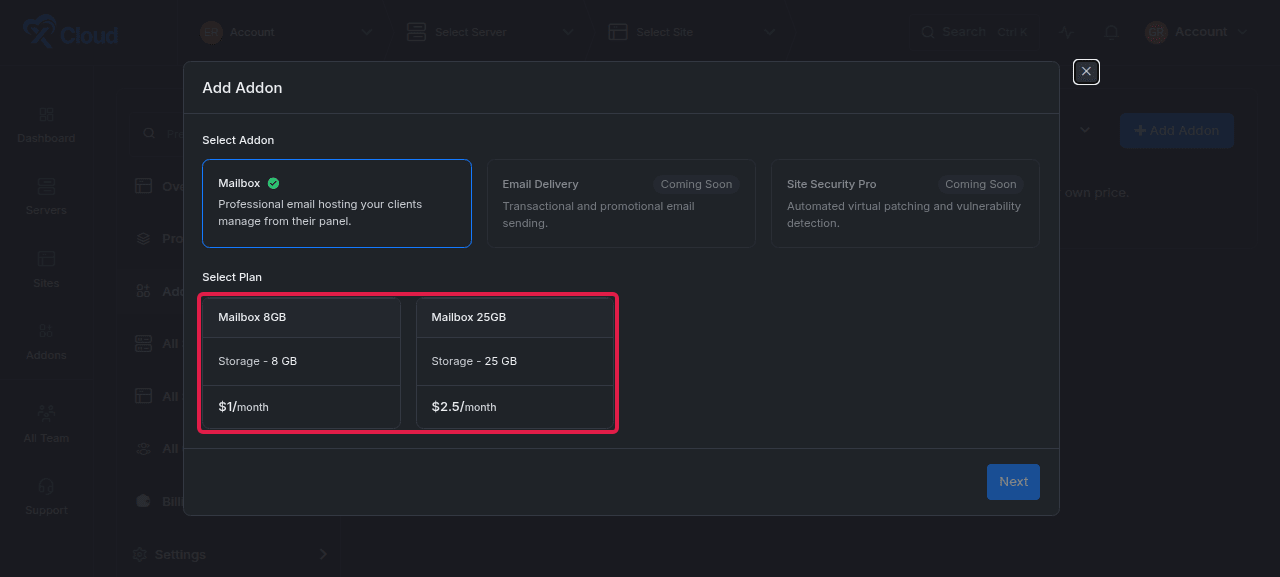Open the activity pulse icon
This screenshot has width=1280, height=577.
click(1066, 32)
